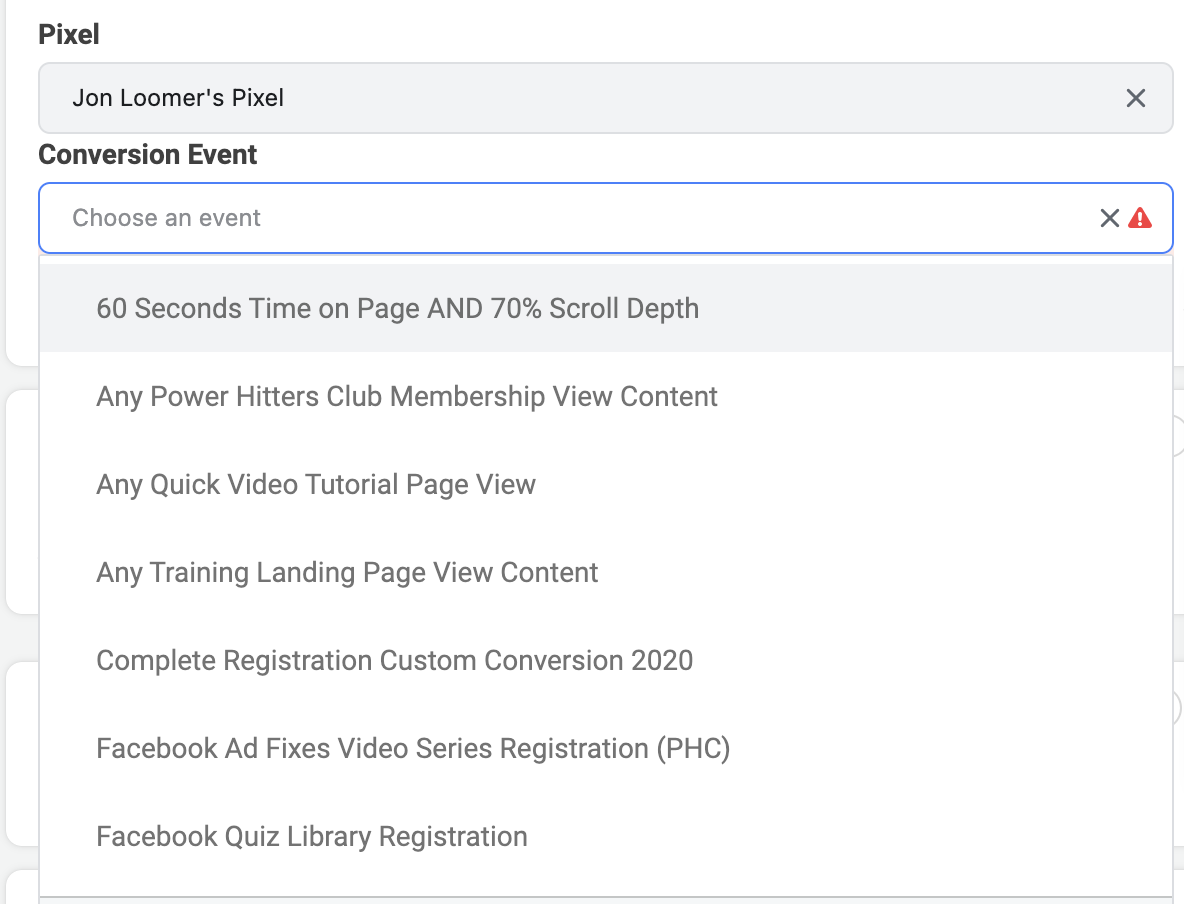The width and height of the screenshot is (1184, 904).
Task: Pick 'Any Quick Video Tutorial Page View' event
Action: click(606, 484)
